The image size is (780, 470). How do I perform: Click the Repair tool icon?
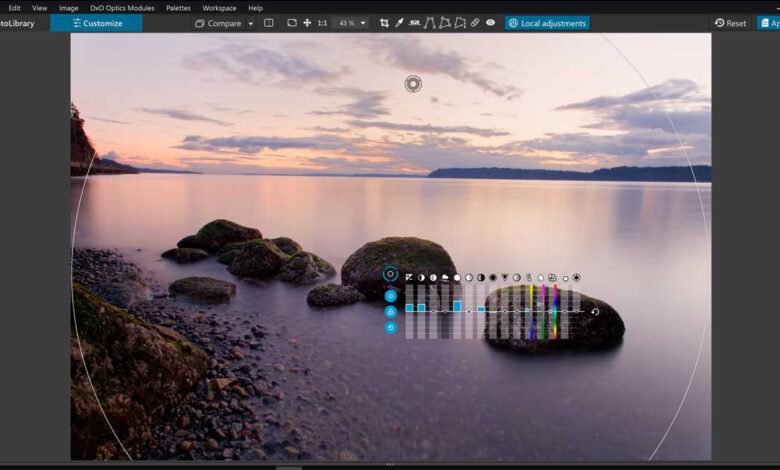475,23
